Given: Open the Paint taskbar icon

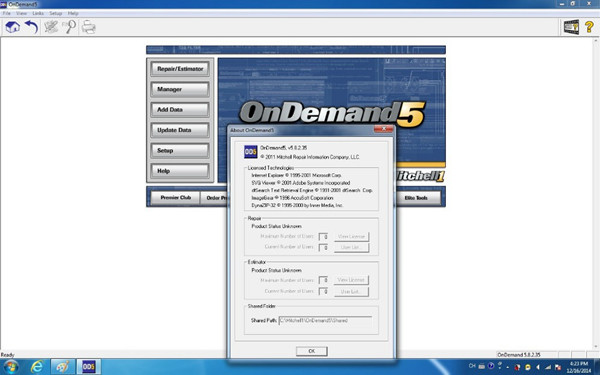Looking at the screenshot, I should 63,367.
